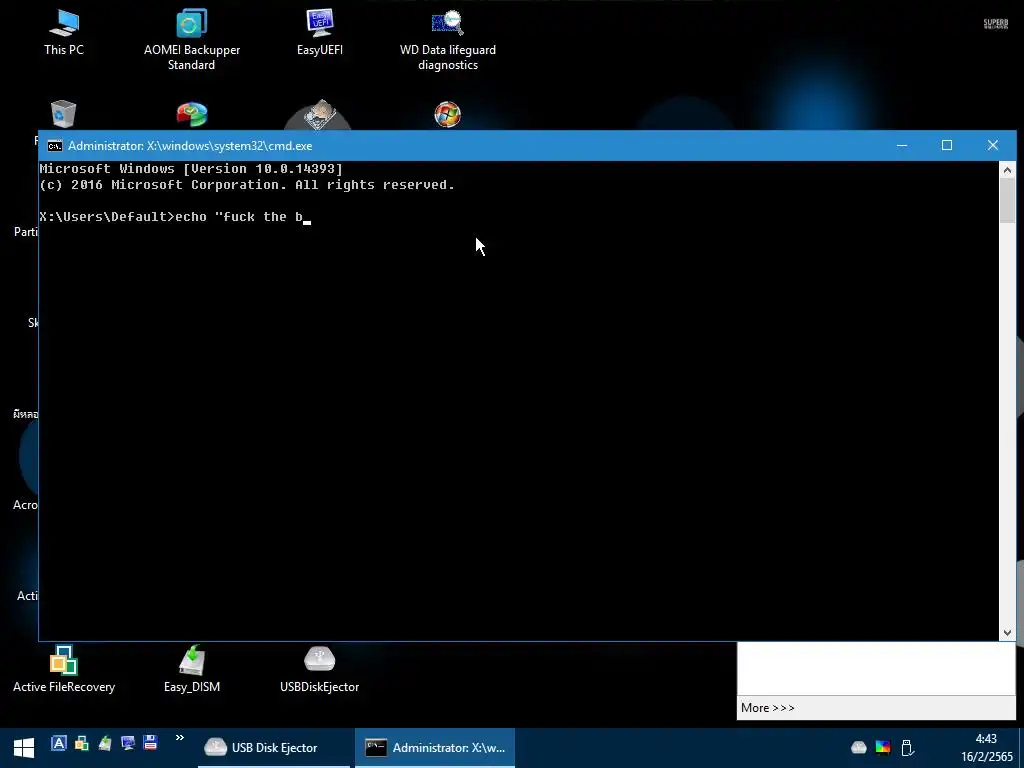
Task: Click the cmd scrollbar down arrow
Action: tap(1007, 632)
